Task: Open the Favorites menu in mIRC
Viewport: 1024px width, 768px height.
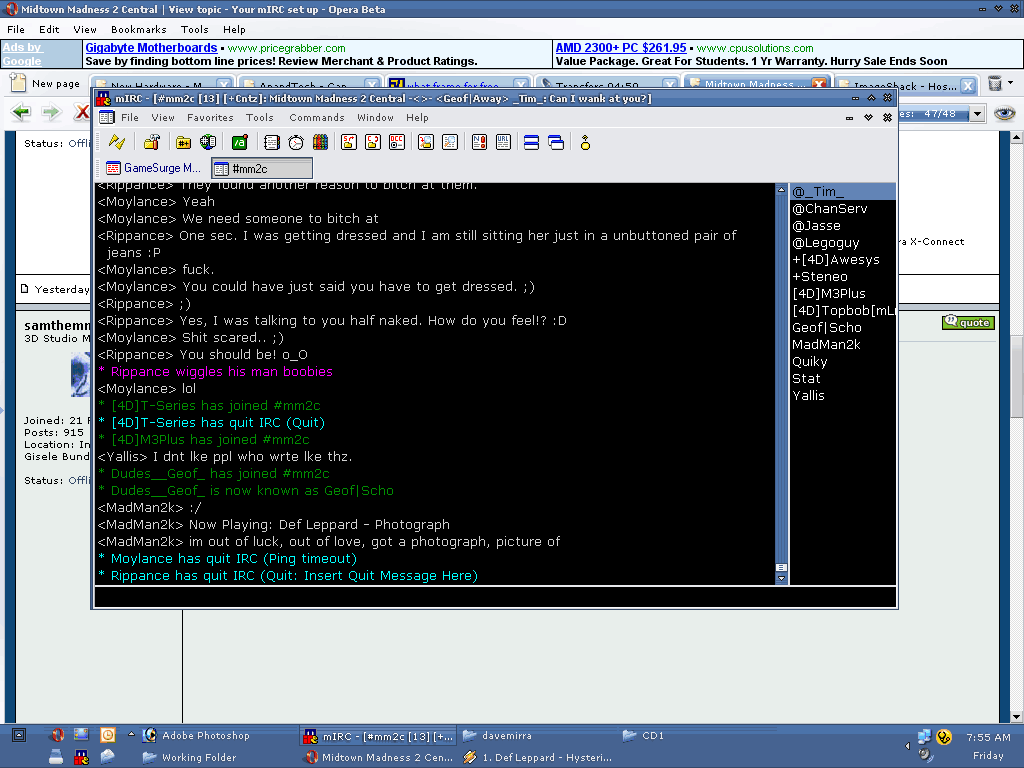Action: coord(210,118)
